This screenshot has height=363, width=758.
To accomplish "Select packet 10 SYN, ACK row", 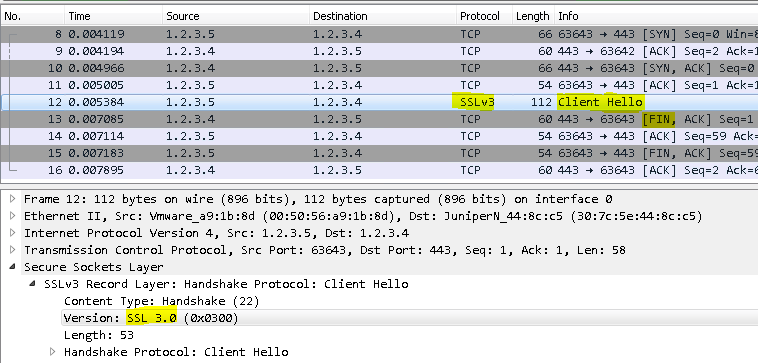I will click(379, 68).
